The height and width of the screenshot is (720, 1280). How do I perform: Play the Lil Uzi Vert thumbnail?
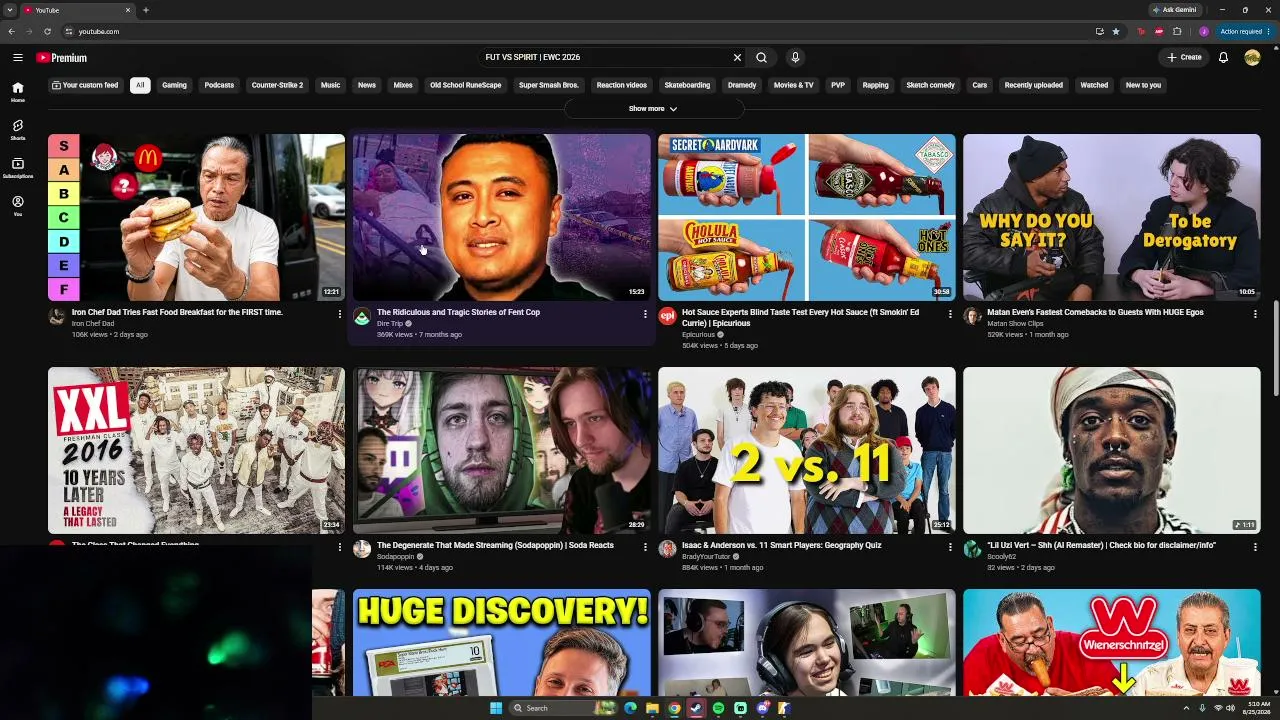click(1112, 450)
